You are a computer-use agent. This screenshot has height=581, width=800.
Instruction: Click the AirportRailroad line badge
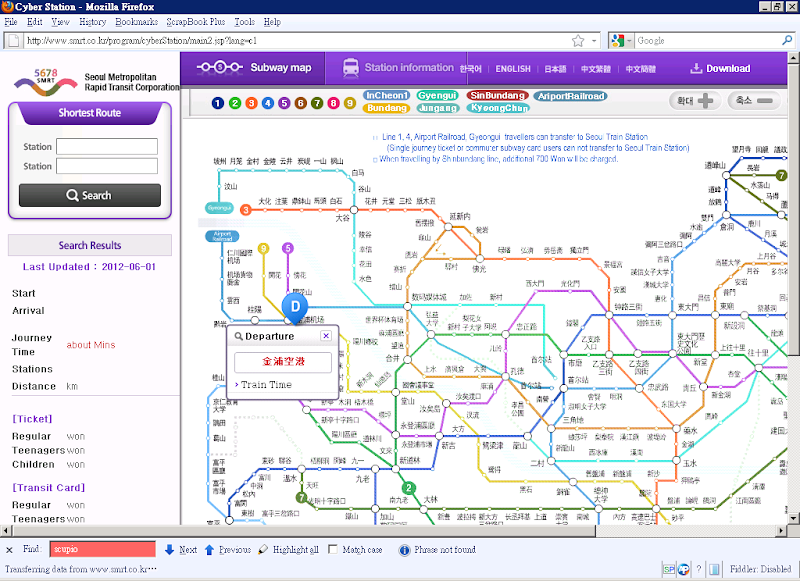pyautogui.click(x=571, y=96)
